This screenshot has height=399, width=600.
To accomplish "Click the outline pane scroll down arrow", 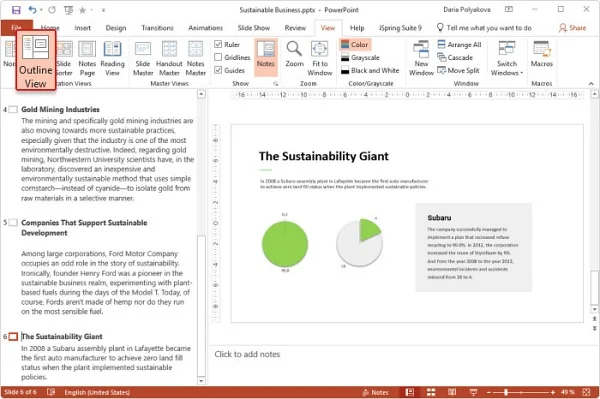I will pyautogui.click(x=201, y=381).
